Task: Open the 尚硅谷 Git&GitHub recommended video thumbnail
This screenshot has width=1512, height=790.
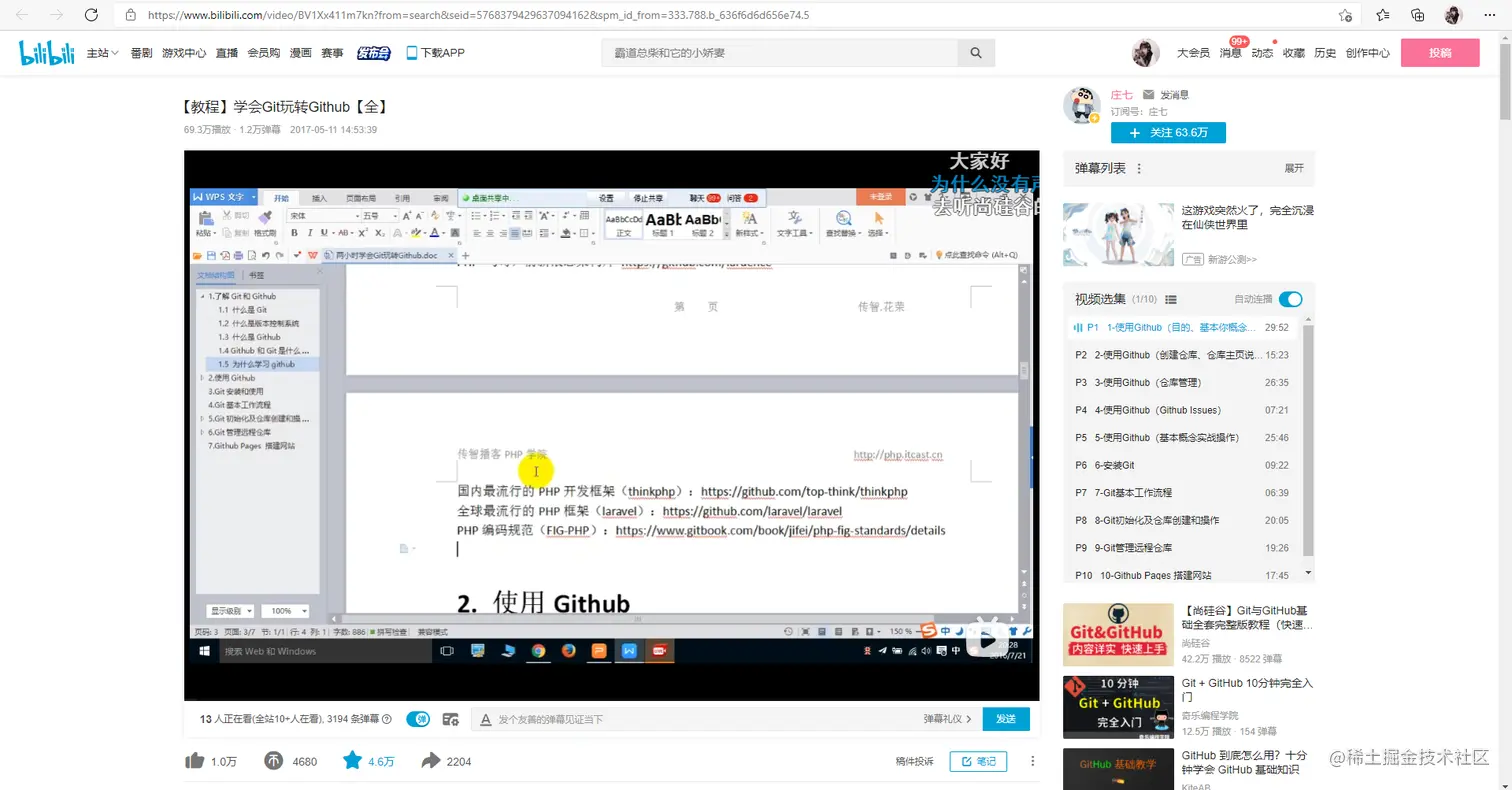Action: pos(1118,634)
